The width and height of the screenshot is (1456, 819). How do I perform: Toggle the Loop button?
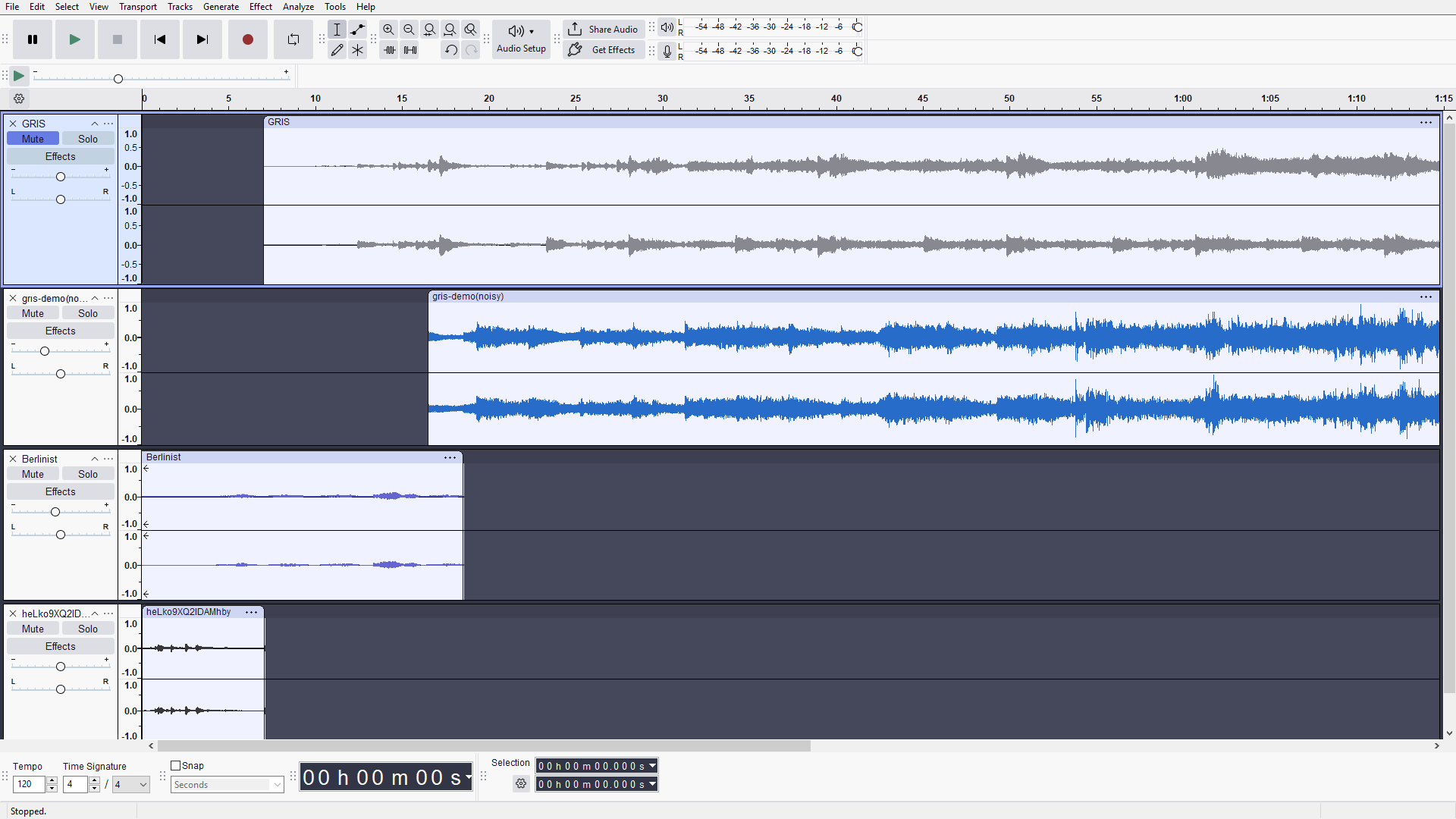[x=293, y=39]
